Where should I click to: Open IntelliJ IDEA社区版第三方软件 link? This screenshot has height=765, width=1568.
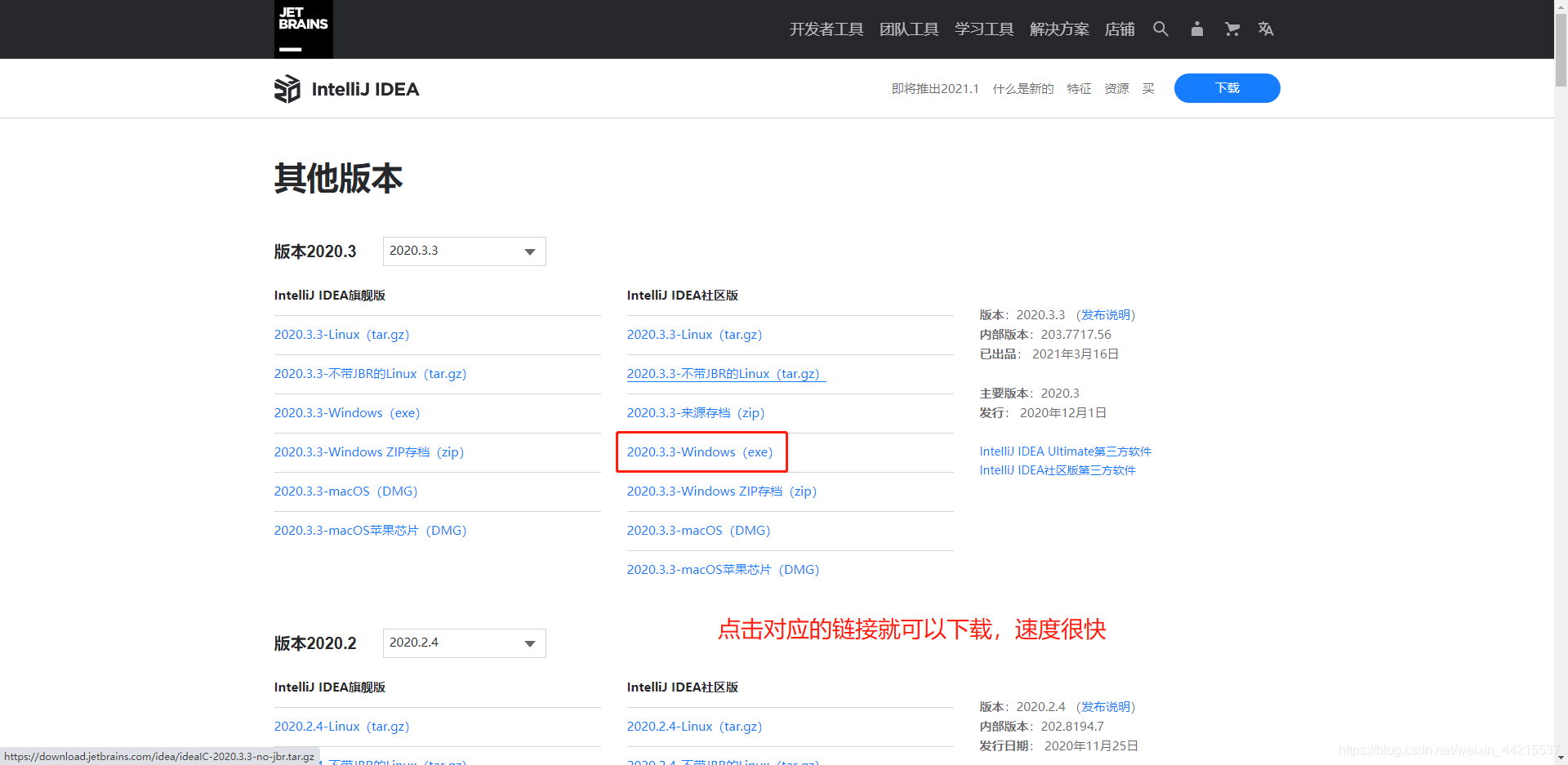point(1058,470)
